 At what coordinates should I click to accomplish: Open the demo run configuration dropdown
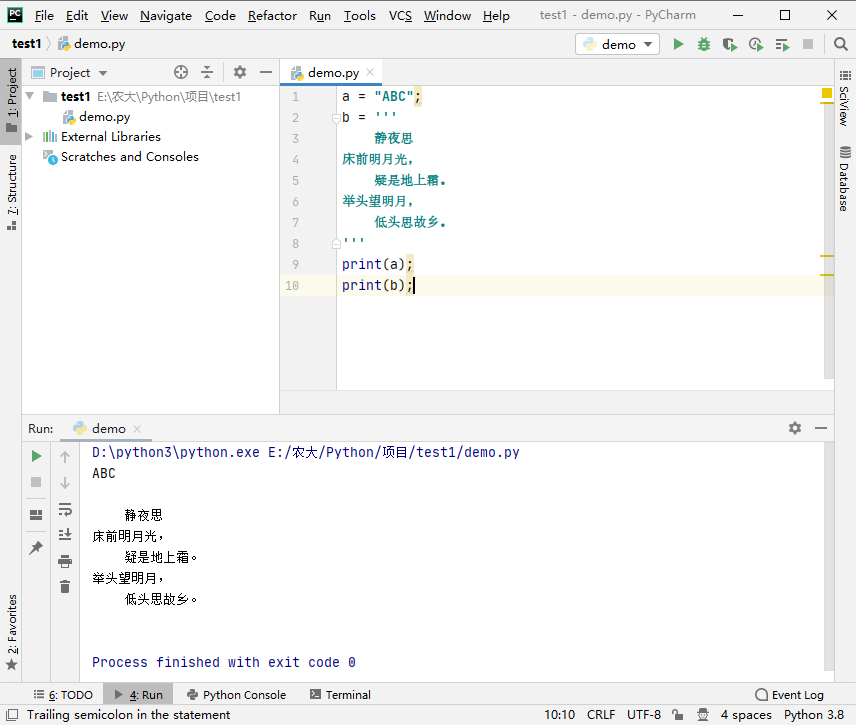(x=618, y=44)
